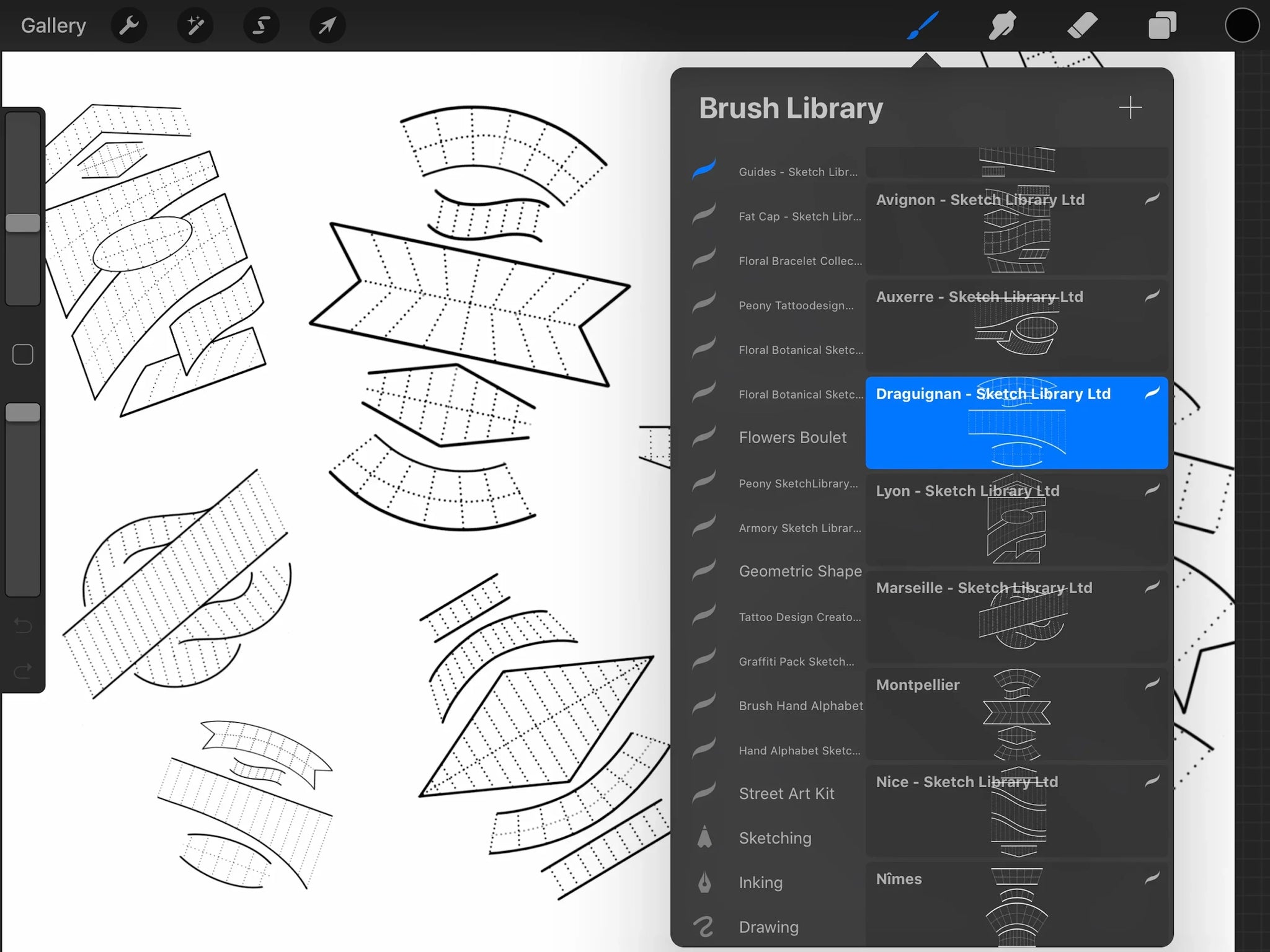Click the blue stroke icon beside Guides
The height and width of the screenshot is (952, 1270).
click(704, 169)
